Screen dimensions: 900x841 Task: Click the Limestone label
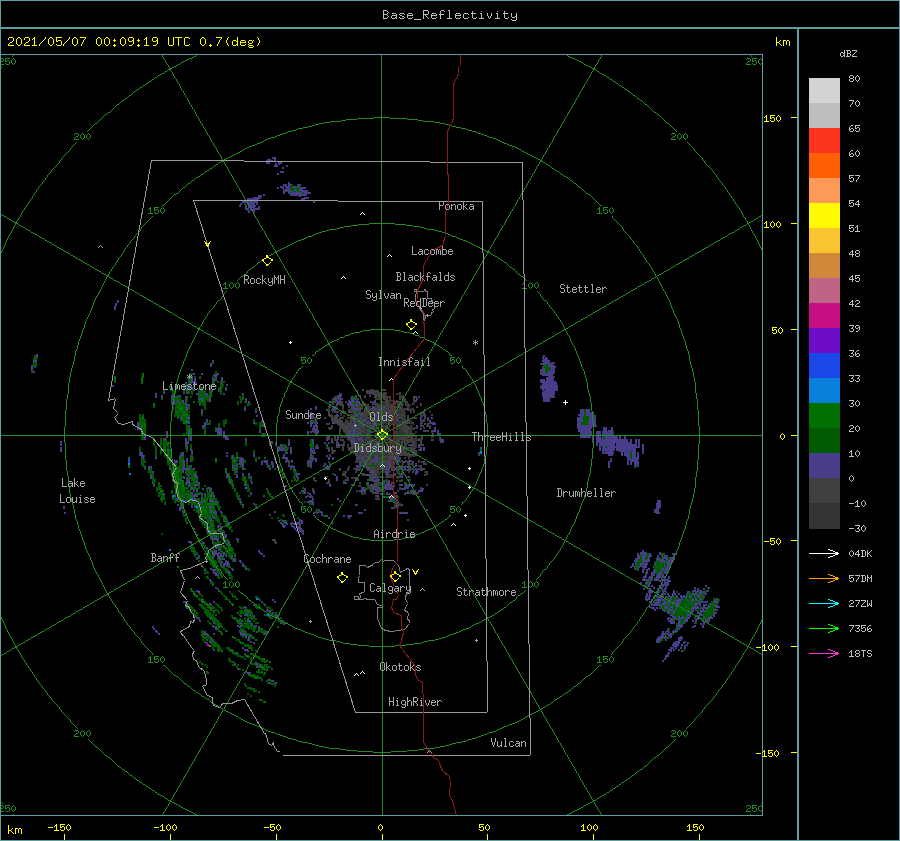point(189,386)
